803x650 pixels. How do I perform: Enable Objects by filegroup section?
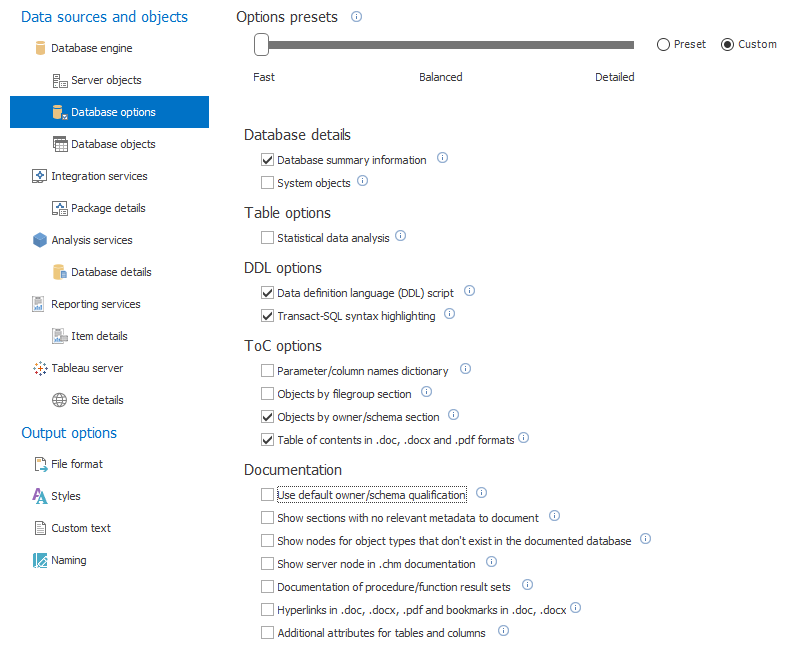pos(267,394)
